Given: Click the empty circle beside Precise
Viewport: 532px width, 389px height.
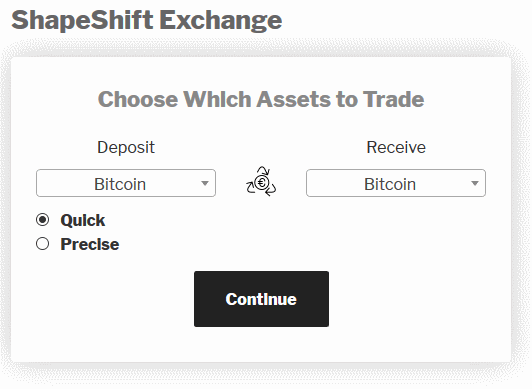Looking at the screenshot, I should pyautogui.click(x=42, y=244).
